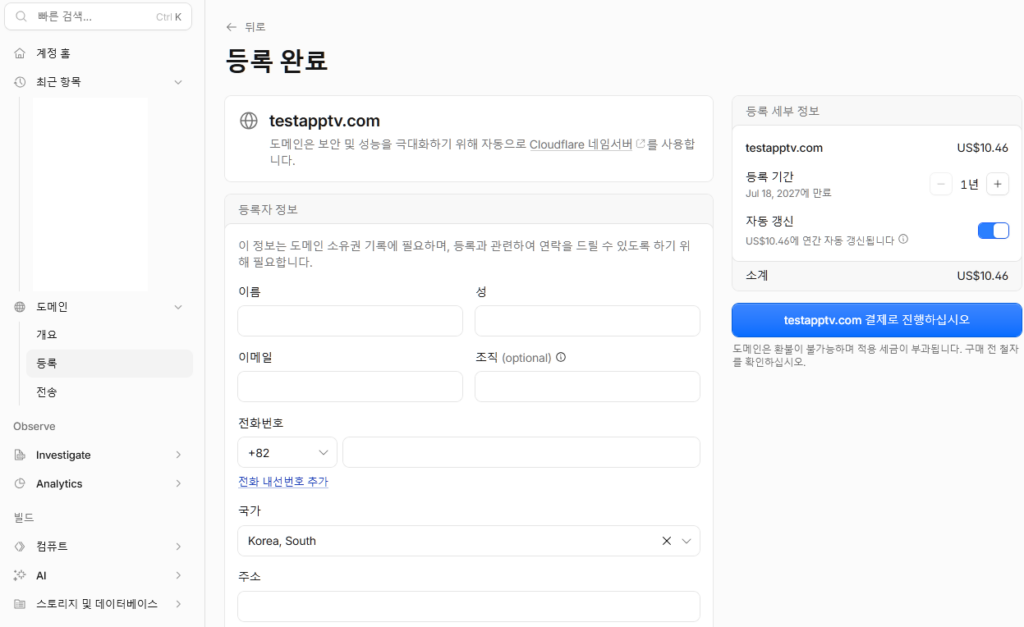This screenshot has width=1024, height=627.
Task: Clear the Korea, South country selection
Action: click(666, 541)
